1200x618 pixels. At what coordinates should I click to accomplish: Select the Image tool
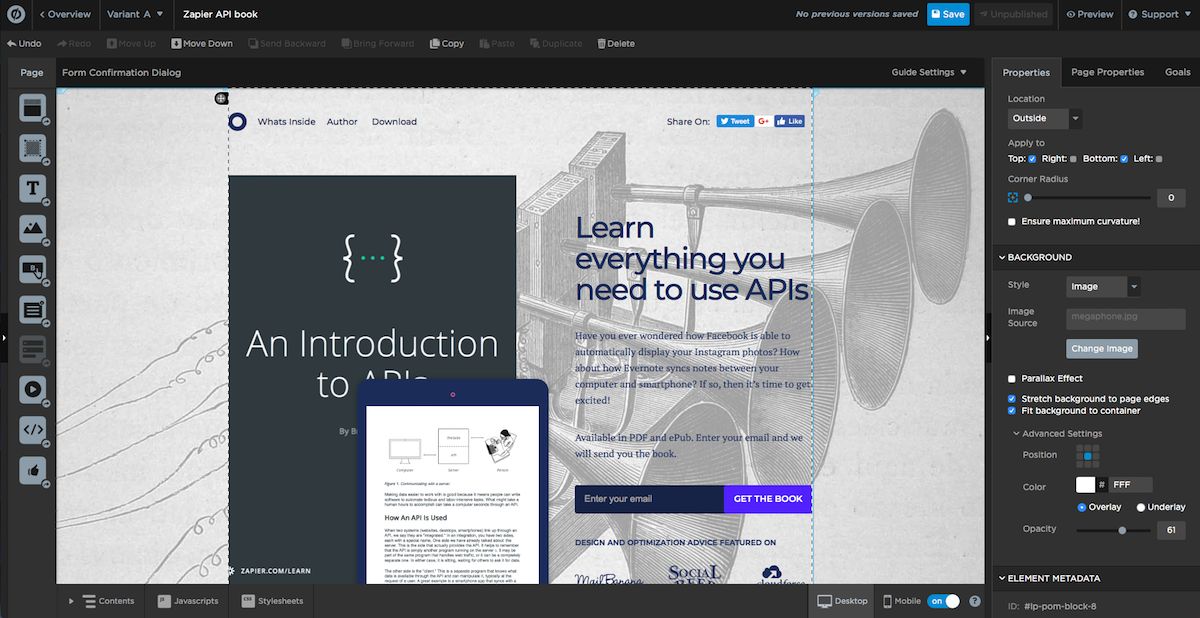click(32, 228)
